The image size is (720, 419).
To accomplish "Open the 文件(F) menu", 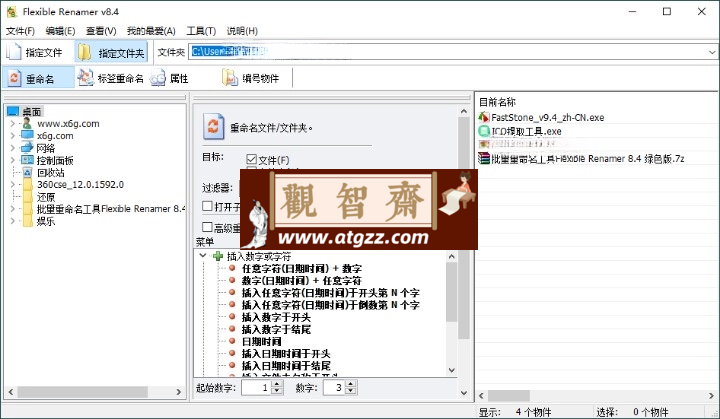I will click(x=20, y=31).
